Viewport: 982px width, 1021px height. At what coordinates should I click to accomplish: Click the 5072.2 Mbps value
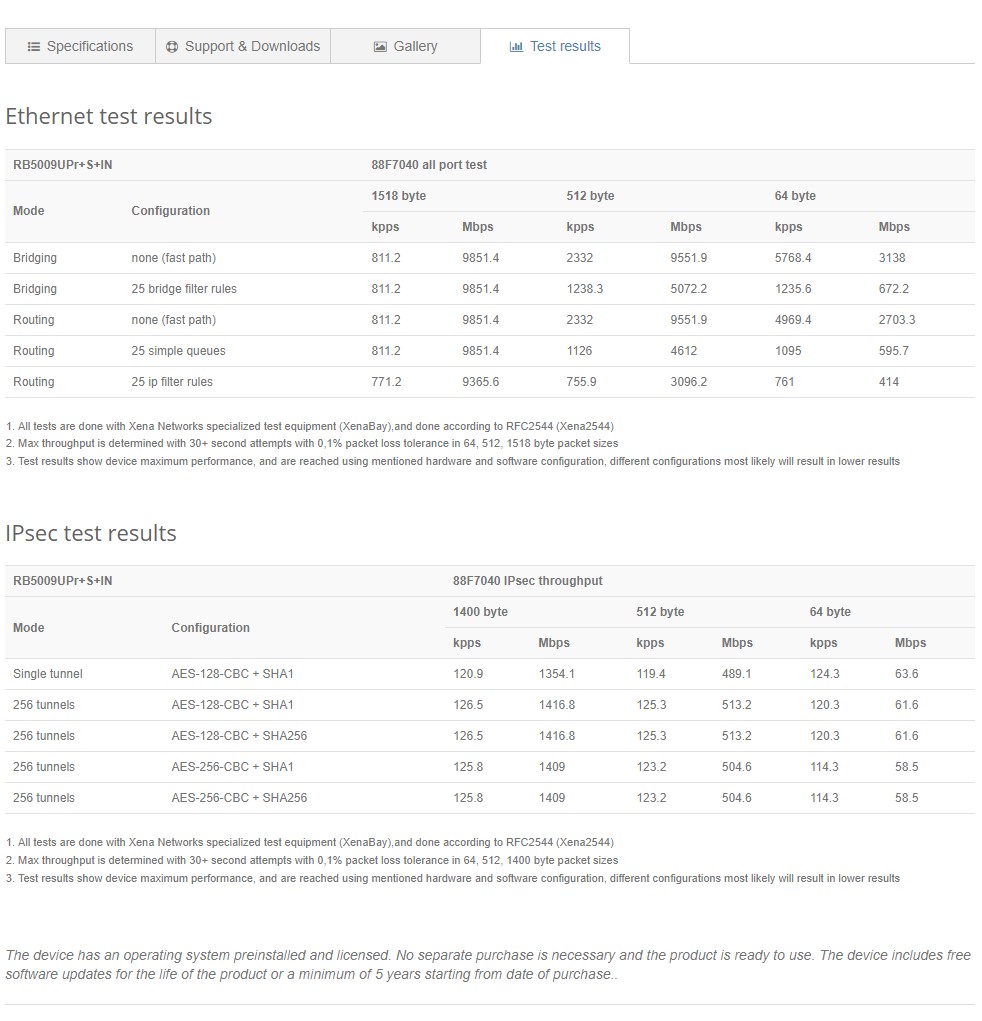coord(689,289)
